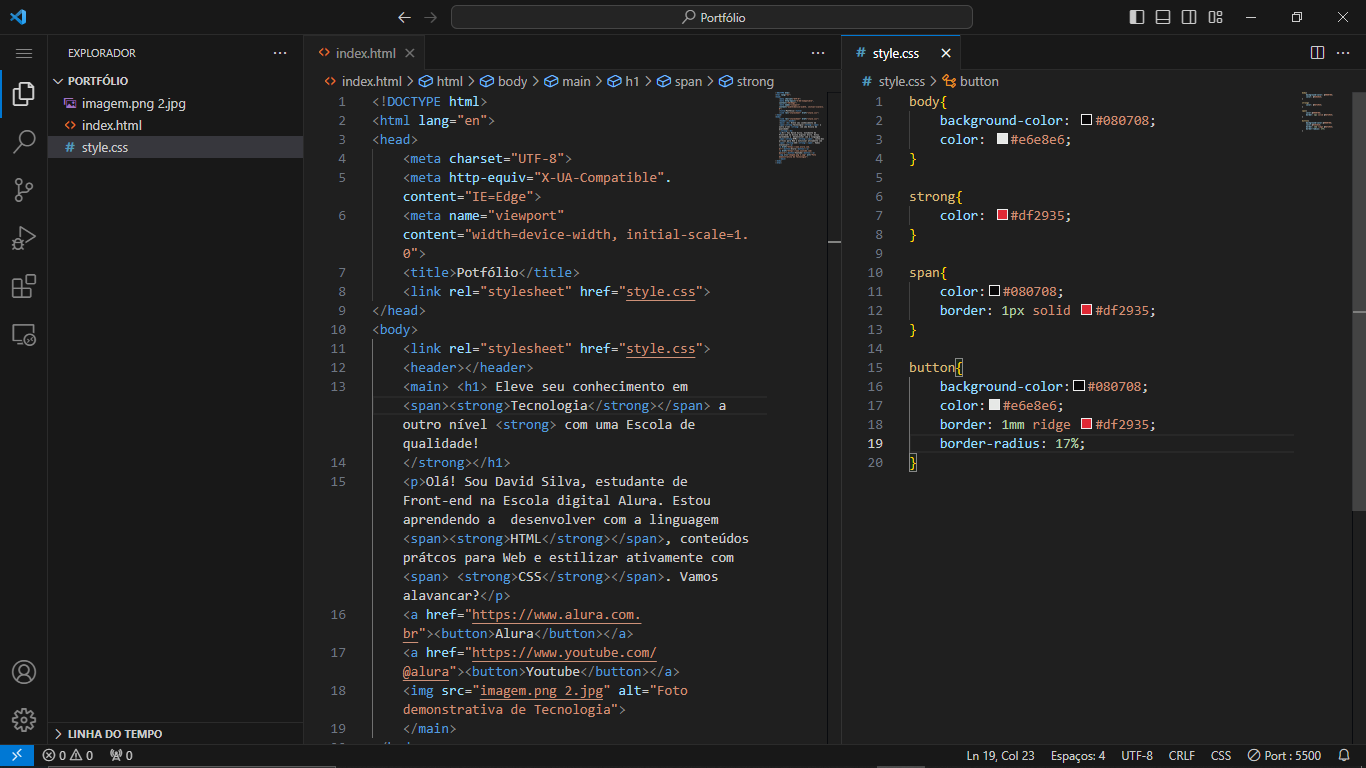Screen dimensions: 1366x768
Task: Click strong color #df2935 swatch
Action: click(x=1002, y=215)
